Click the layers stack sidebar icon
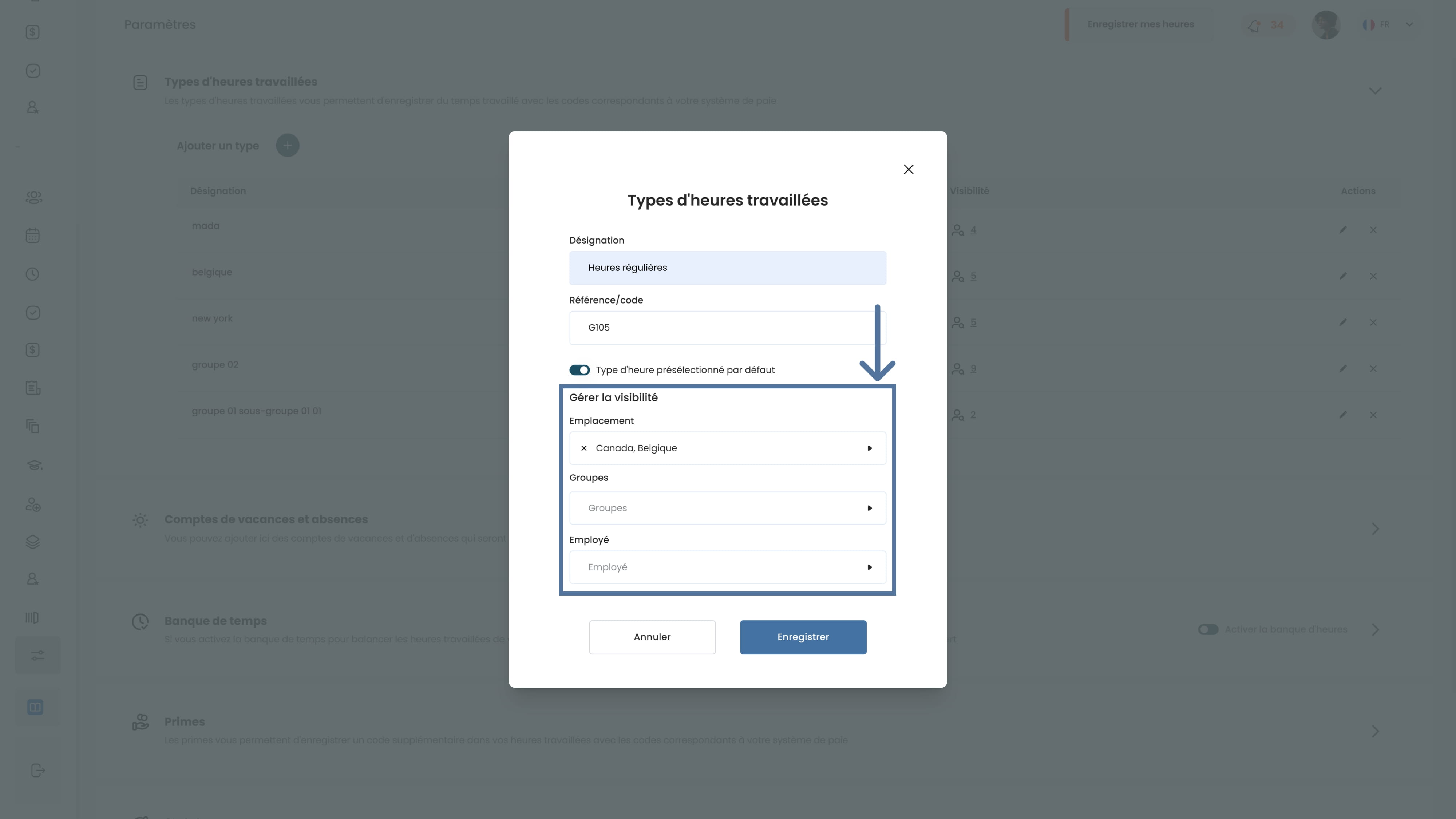This screenshot has height=819, width=1456. 33,542
